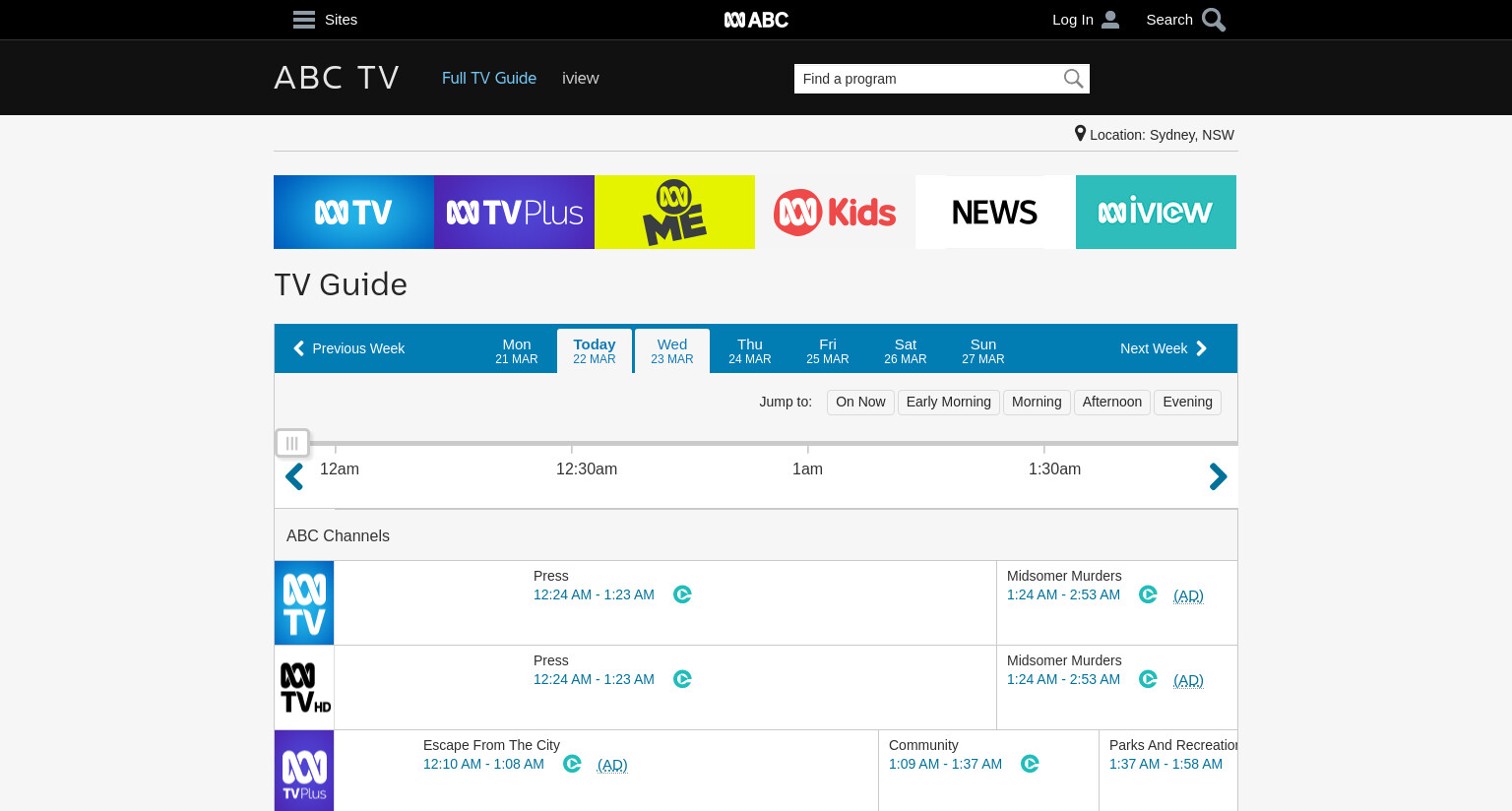Click AD label for Escape From The City

(x=612, y=765)
